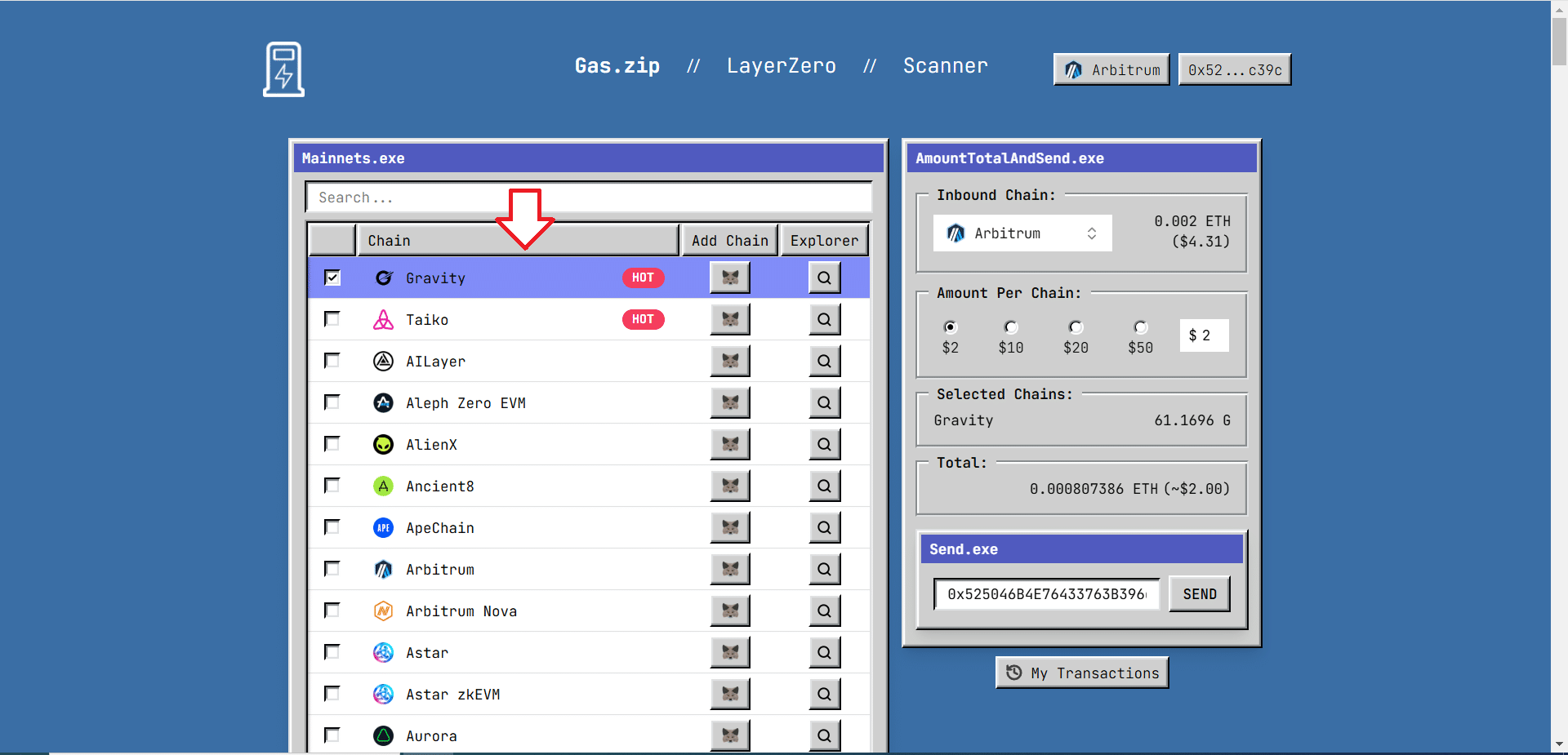Open Taiko explorer magnifier icon
1568x755 pixels.
[825, 319]
